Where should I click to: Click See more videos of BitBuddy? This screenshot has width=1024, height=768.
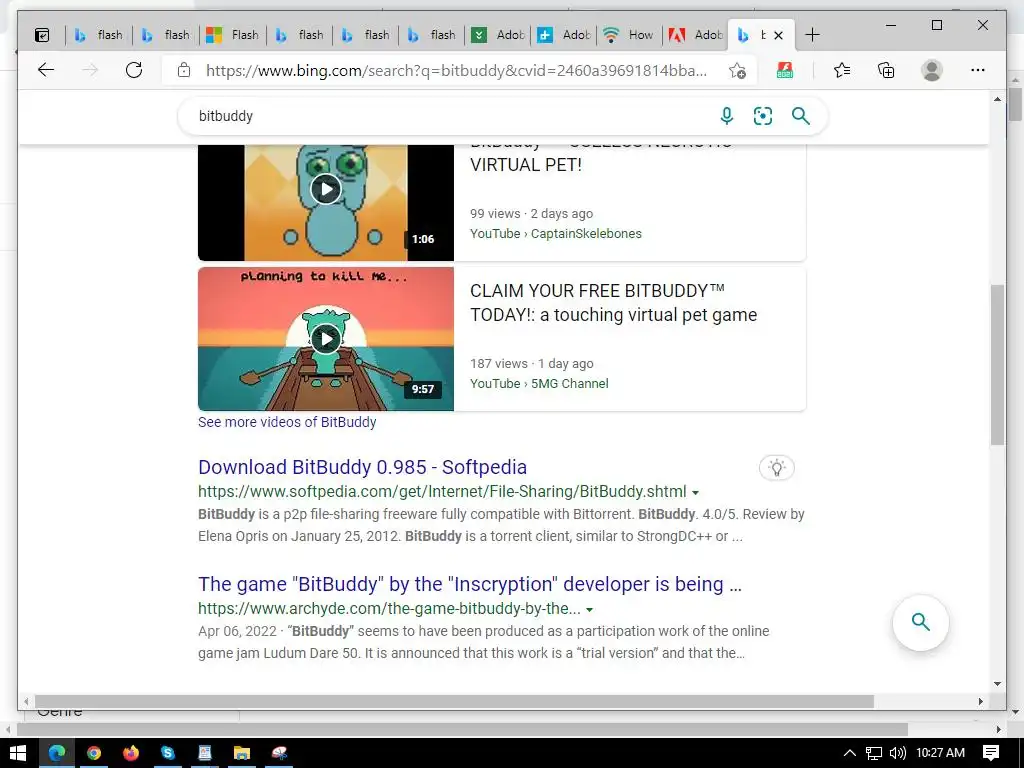pyautogui.click(x=287, y=422)
